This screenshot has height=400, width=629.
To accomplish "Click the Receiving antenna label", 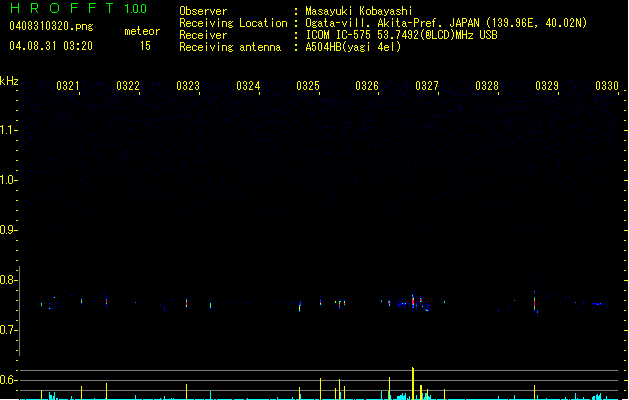I will pos(230,47).
